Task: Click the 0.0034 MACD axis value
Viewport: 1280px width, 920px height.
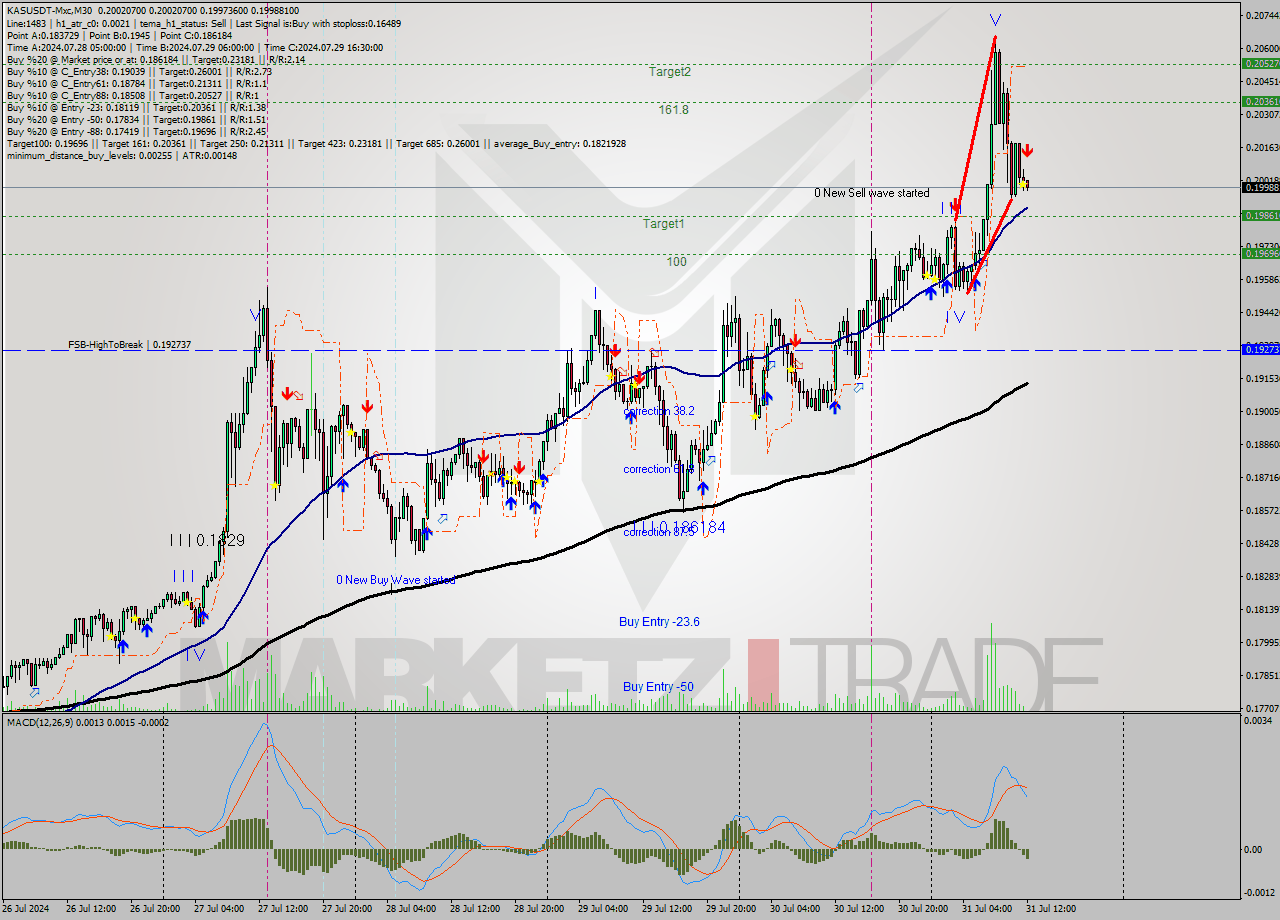Action: [x=1258, y=721]
